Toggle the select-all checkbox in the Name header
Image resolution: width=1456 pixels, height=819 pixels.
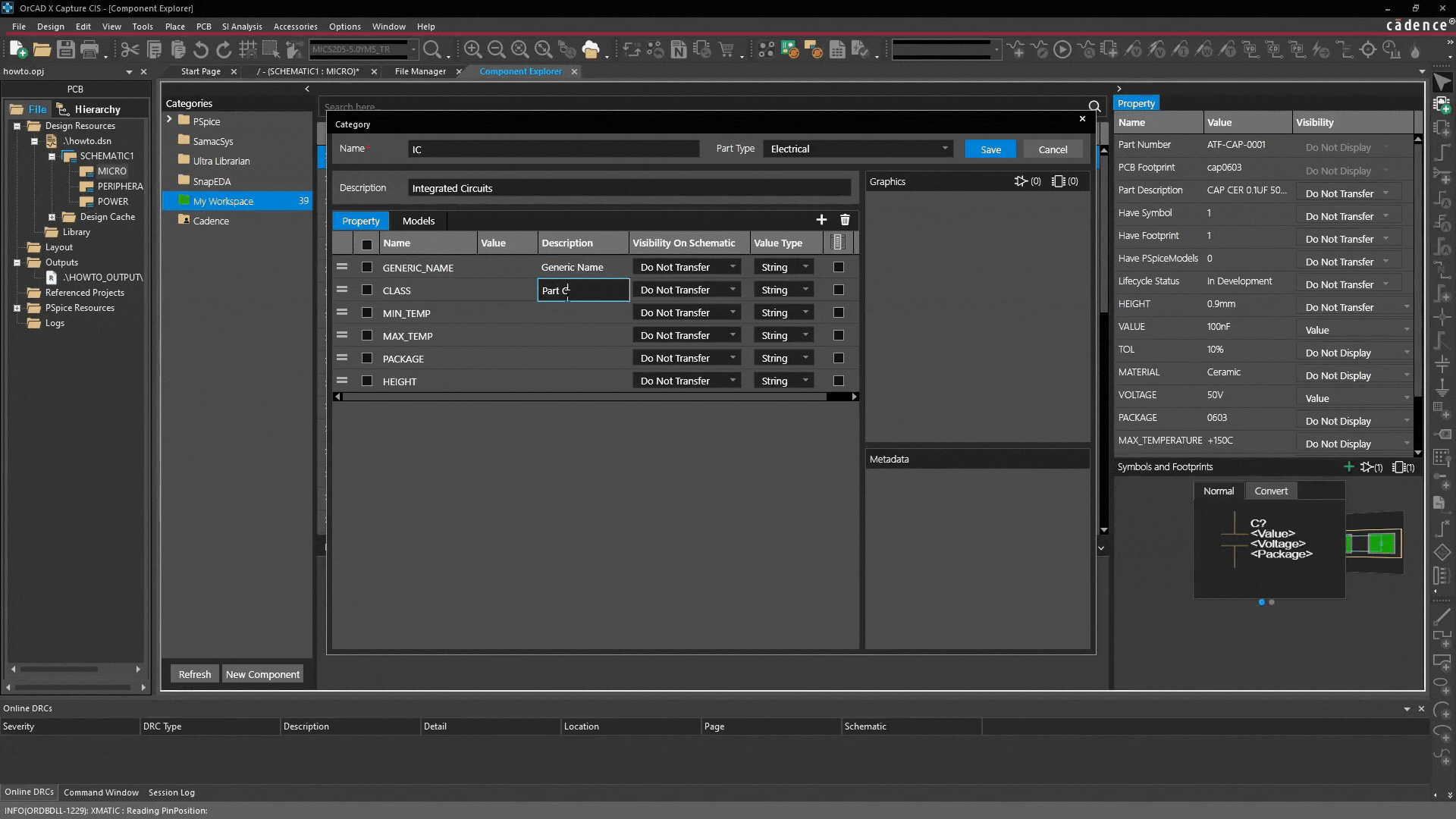click(x=367, y=243)
